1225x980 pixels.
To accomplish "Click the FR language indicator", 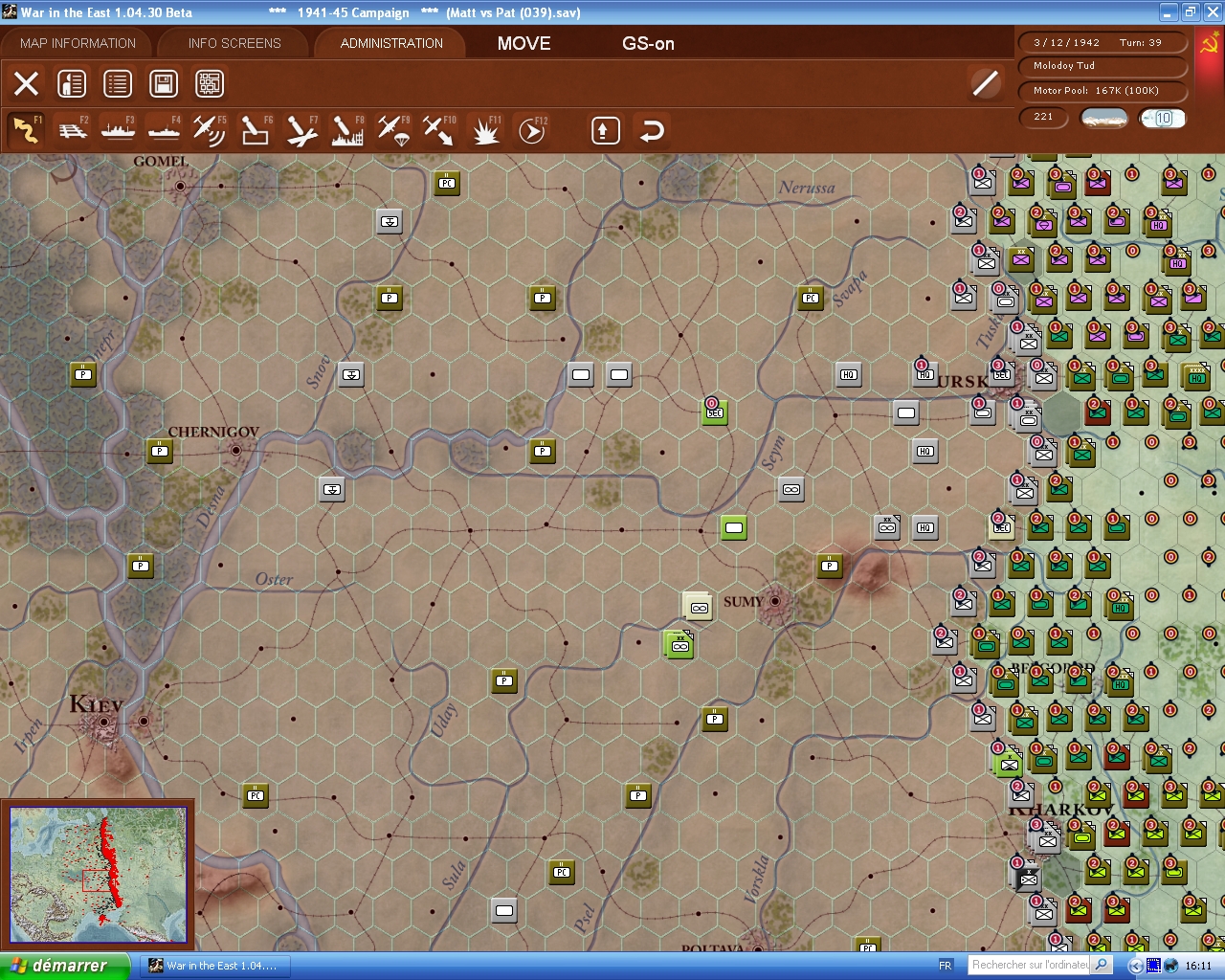I will pyautogui.click(x=946, y=966).
